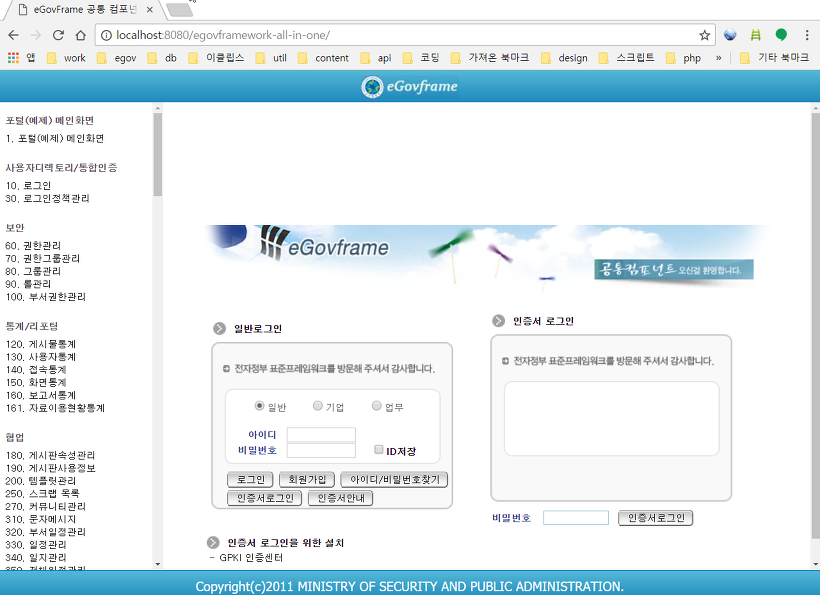Click arrow icon beside 일반로그인 heading

pyautogui.click(x=219, y=328)
